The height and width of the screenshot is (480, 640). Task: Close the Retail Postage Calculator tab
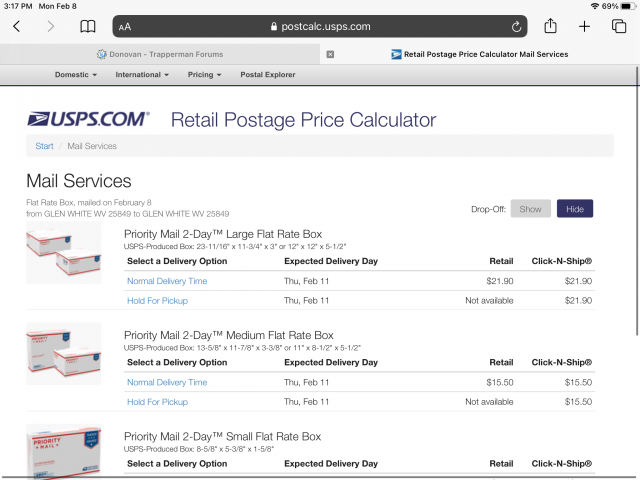tap(331, 54)
